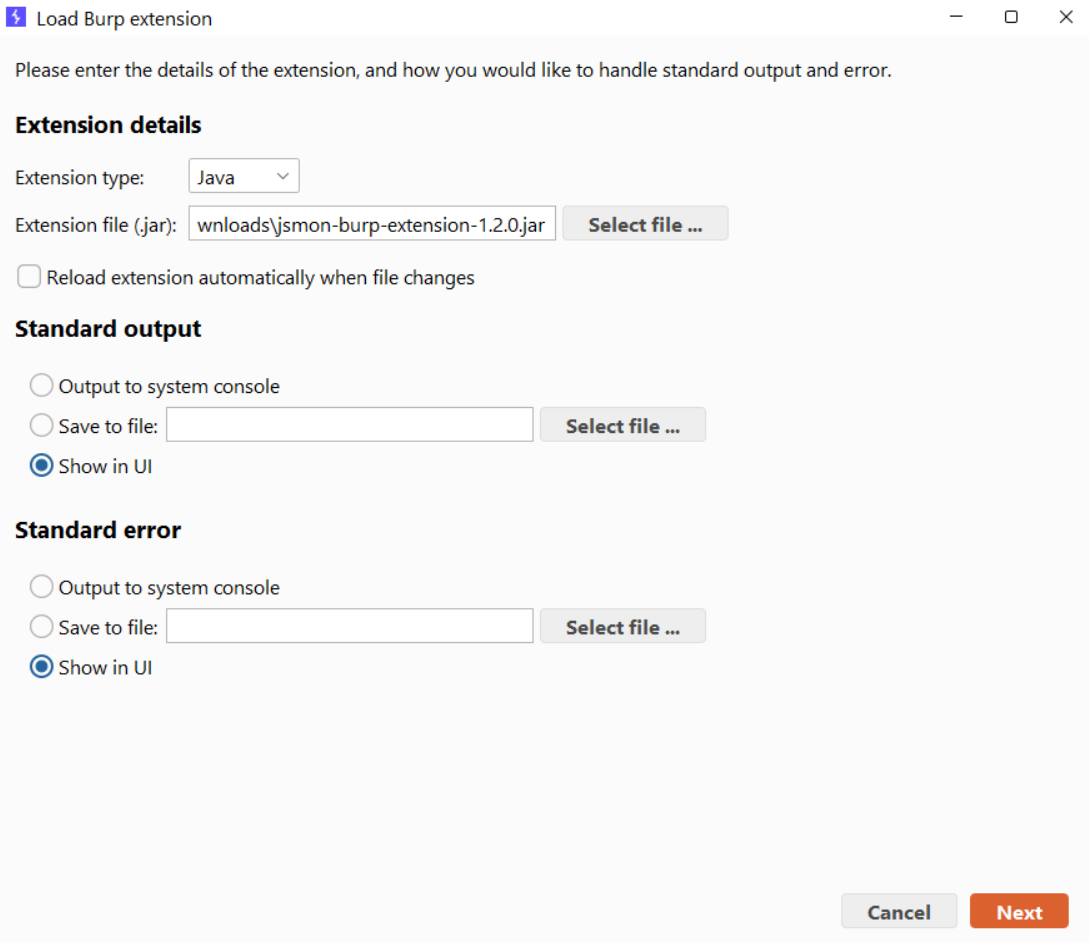This screenshot has height=942, width=1089.
Task: Select Show in UI under Standard error
Action: 41,667
